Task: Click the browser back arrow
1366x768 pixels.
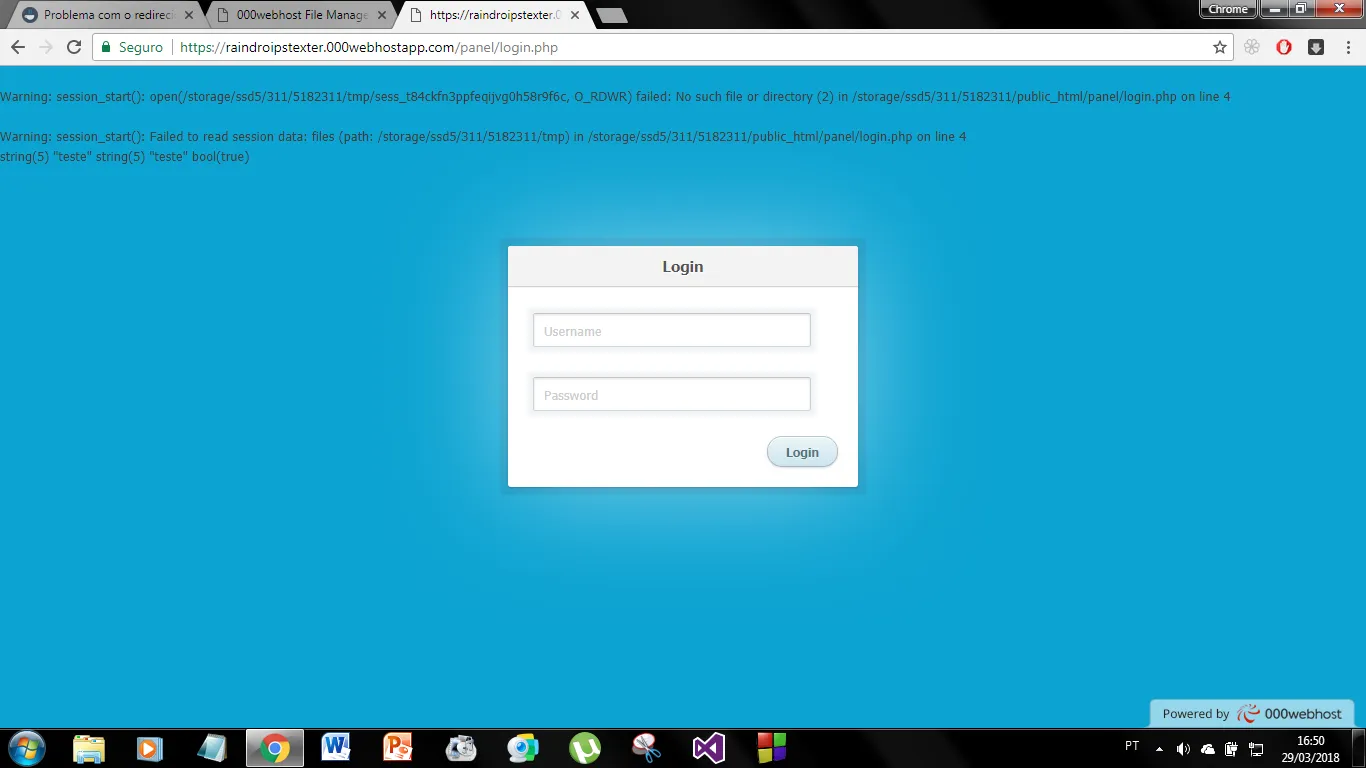Action: coord(18,47)
